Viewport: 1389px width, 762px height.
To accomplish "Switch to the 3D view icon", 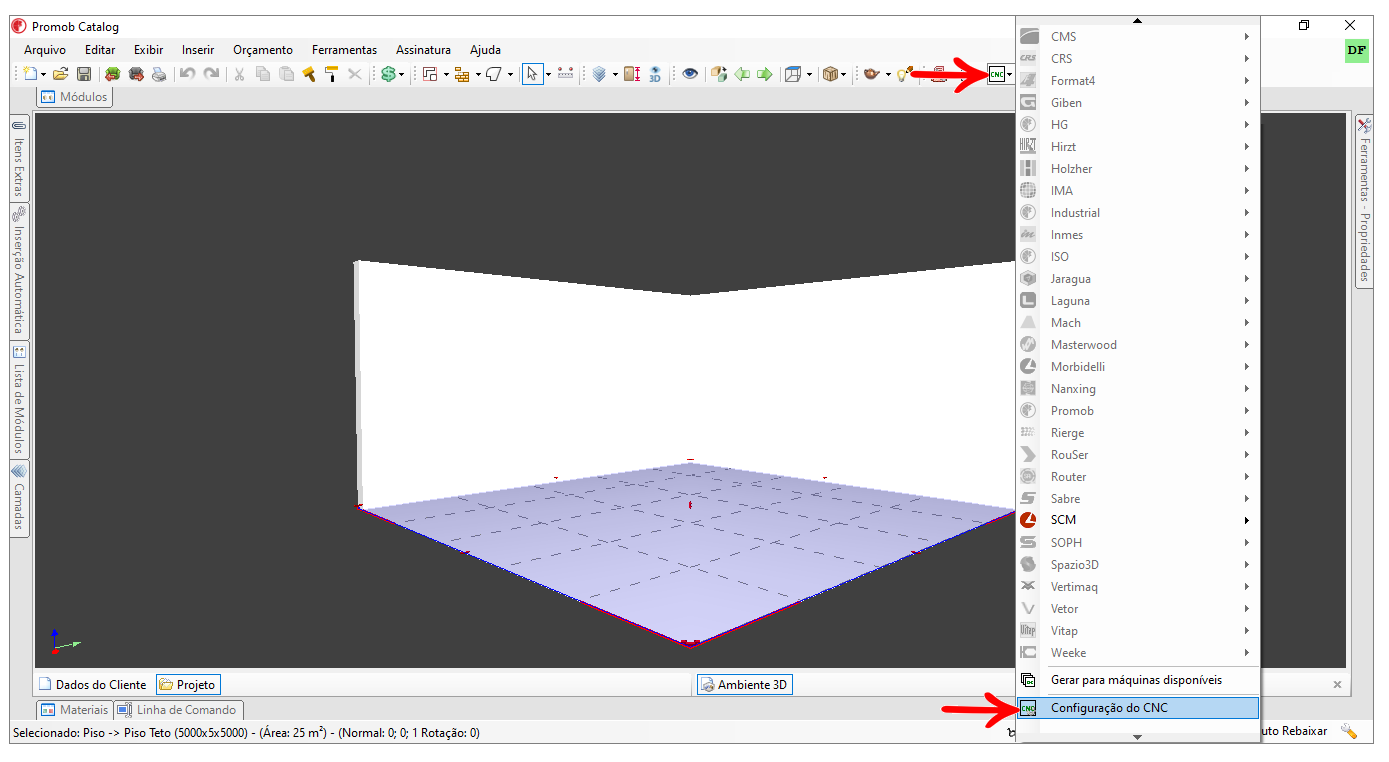I will tap(655, 74).
